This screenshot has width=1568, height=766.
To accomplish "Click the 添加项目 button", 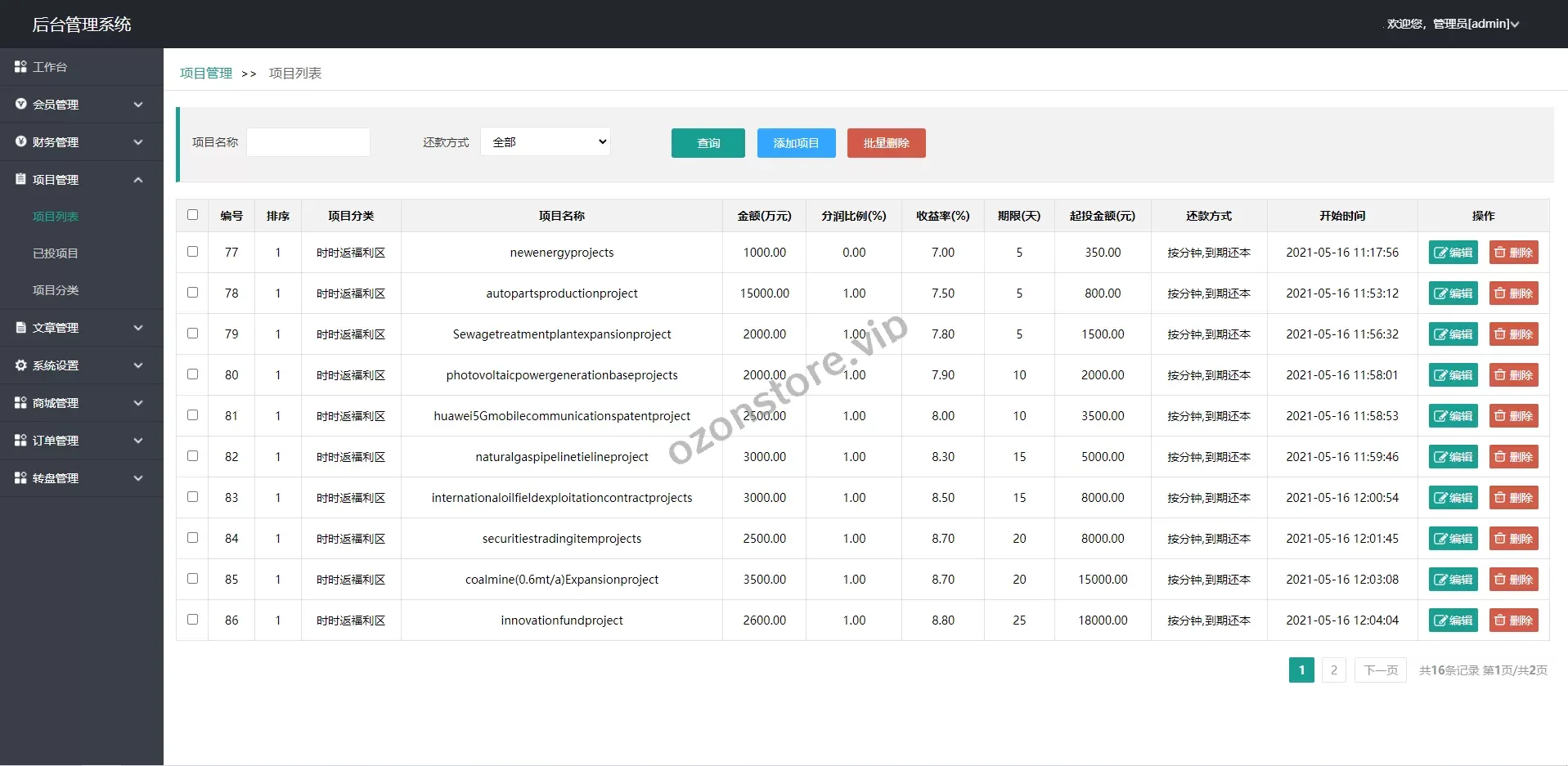I will click(x=795, y=142).
